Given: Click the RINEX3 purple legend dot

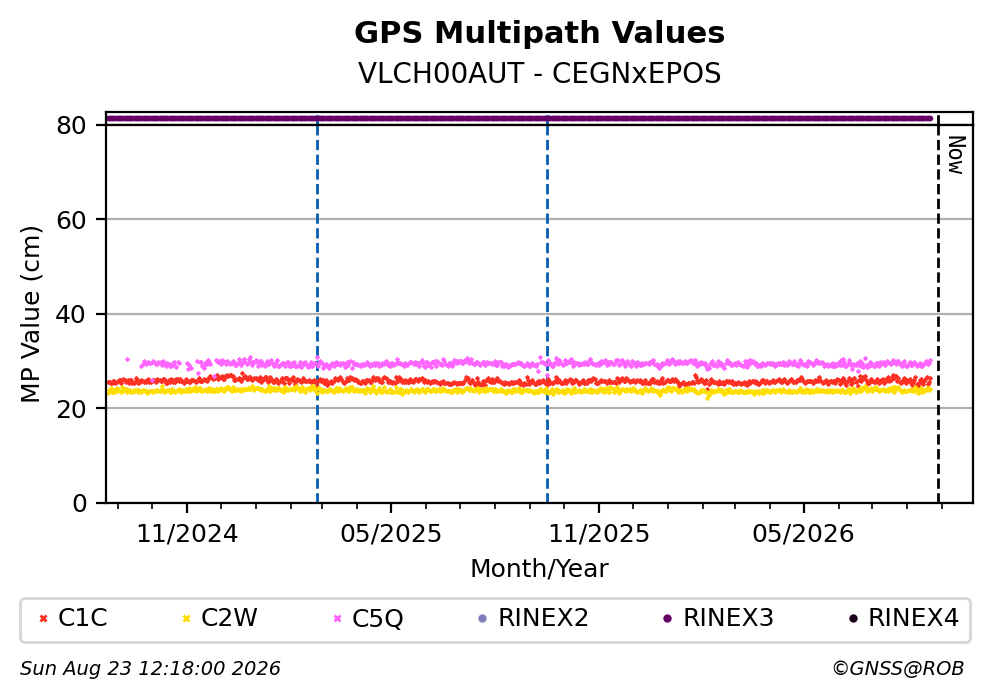Looking at the screenshot, I should point(667,619).
